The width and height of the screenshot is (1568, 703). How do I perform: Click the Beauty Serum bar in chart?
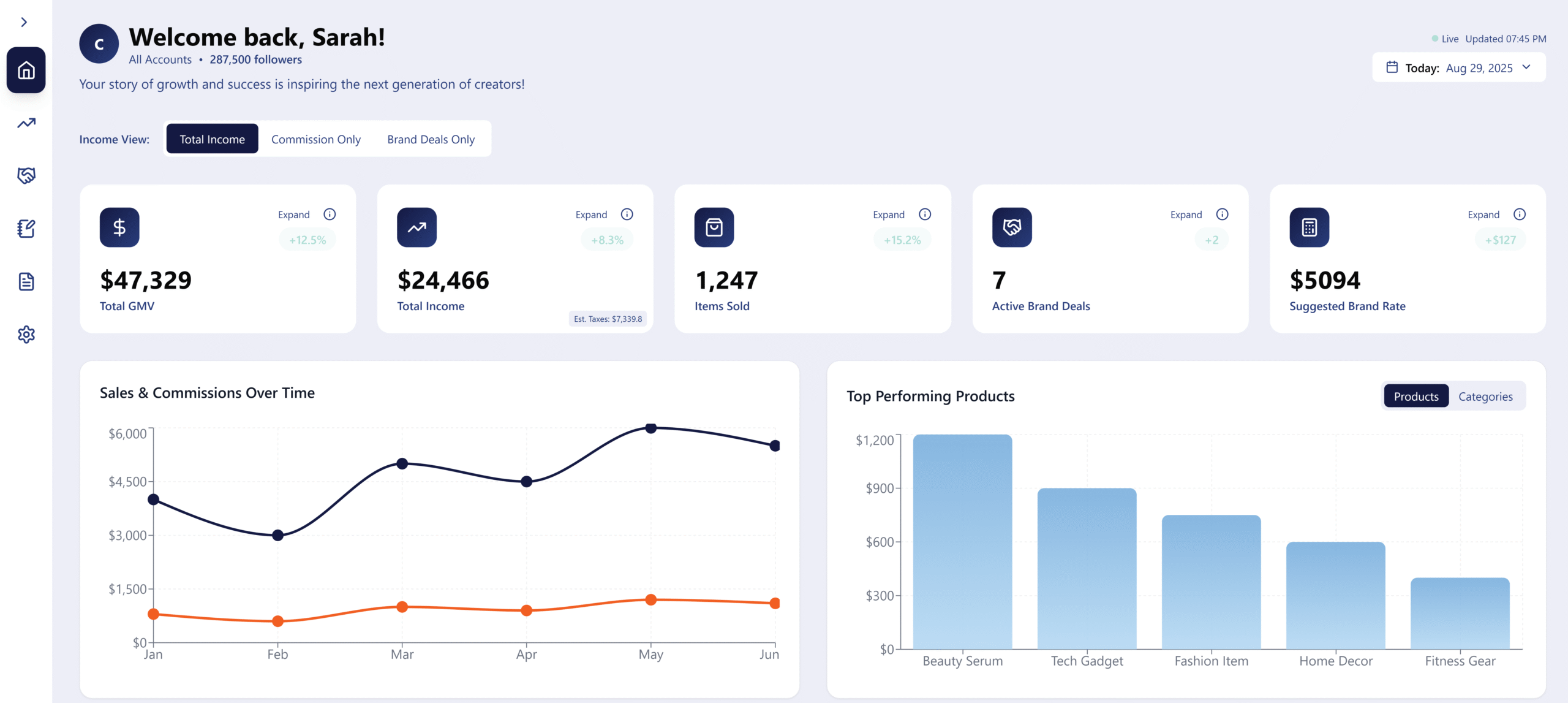pos(962,541)
